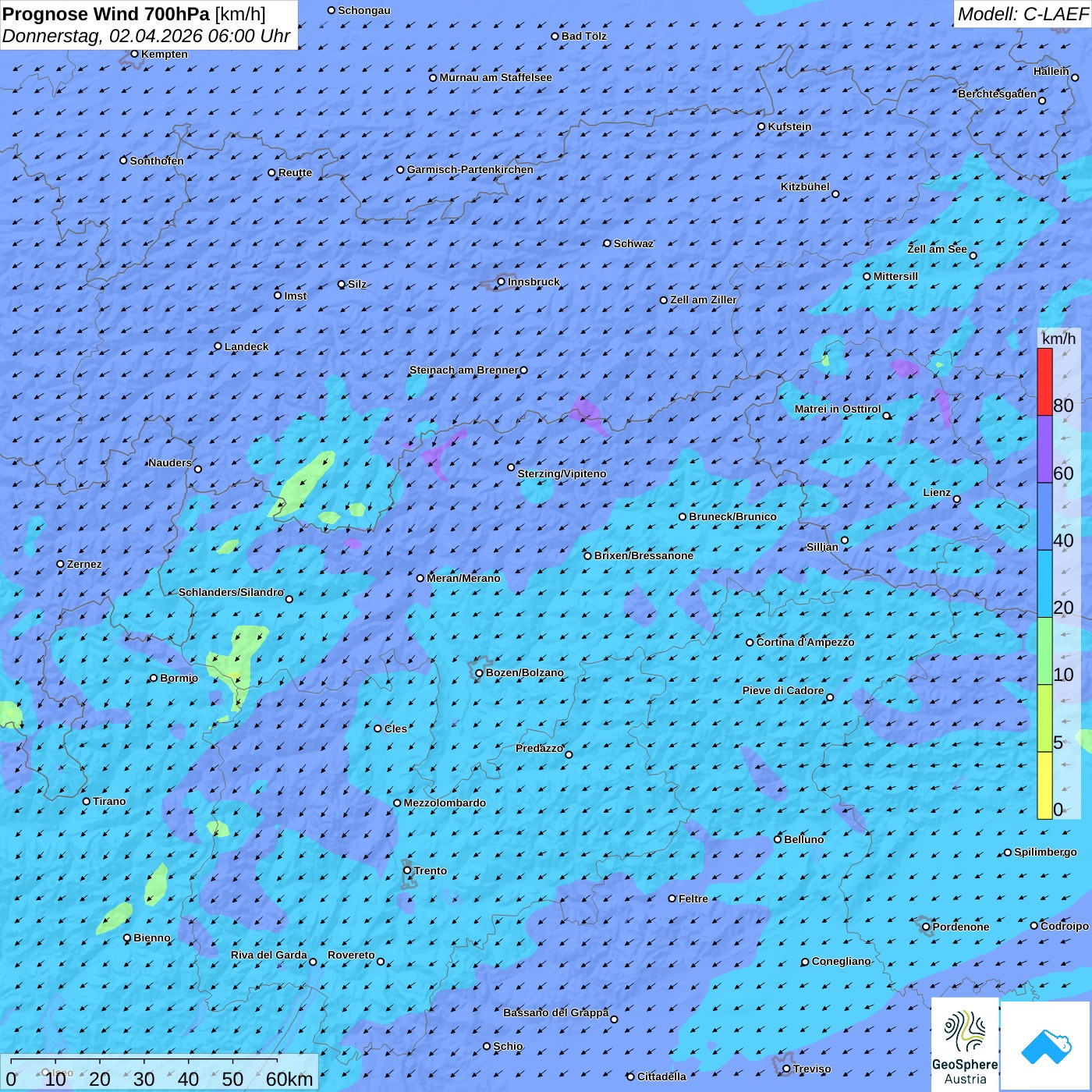
Task: Select the Codroipo city label
Action: point(1065,926)
